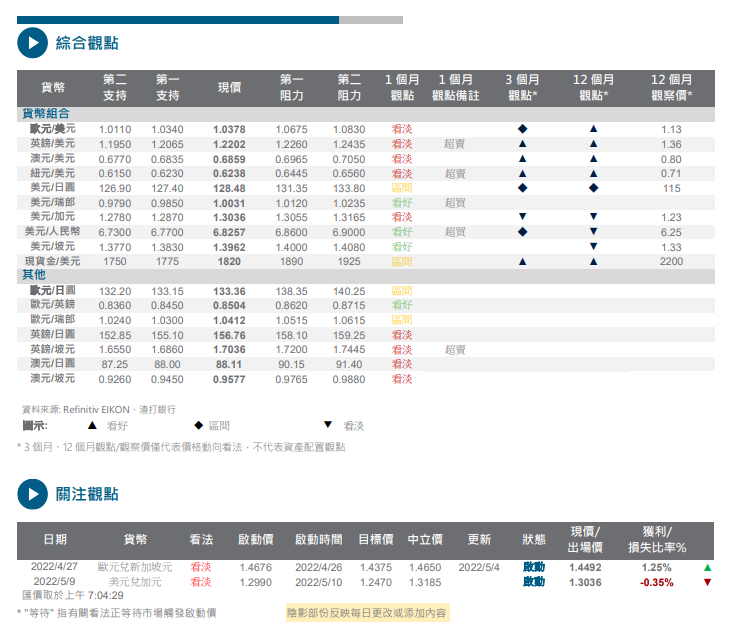740x643 pixels.
Task: Click 啟動 status in the 2022/5/9 row
Action: tap(534, 582)
